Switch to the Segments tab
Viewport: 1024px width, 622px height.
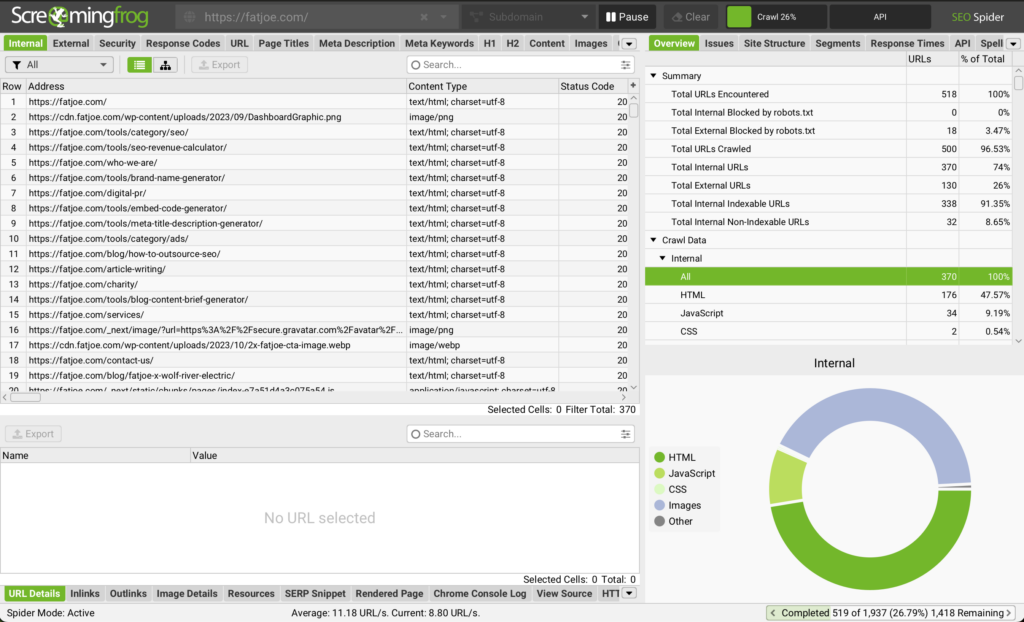(x=837, y=43)
